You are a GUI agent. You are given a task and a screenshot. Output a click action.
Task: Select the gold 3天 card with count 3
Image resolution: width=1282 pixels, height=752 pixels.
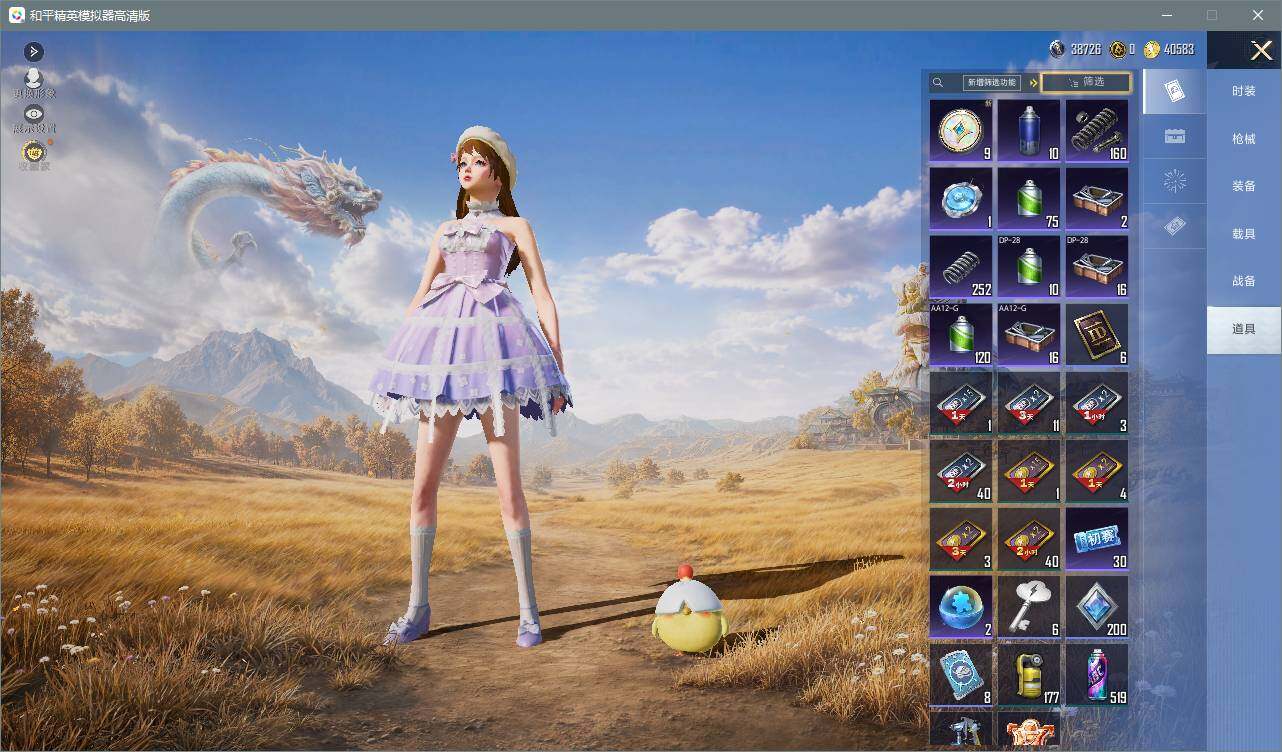click(x=961, y=539)
